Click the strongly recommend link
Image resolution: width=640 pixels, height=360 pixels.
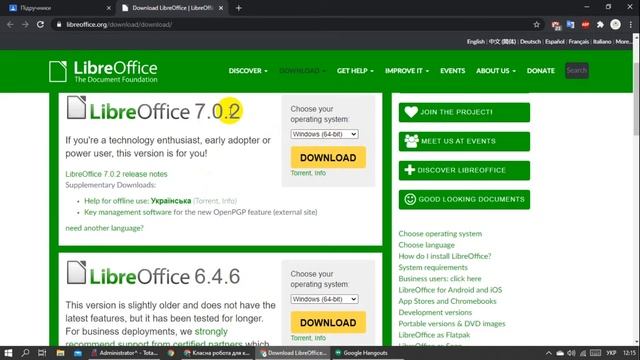click(211, 331)
